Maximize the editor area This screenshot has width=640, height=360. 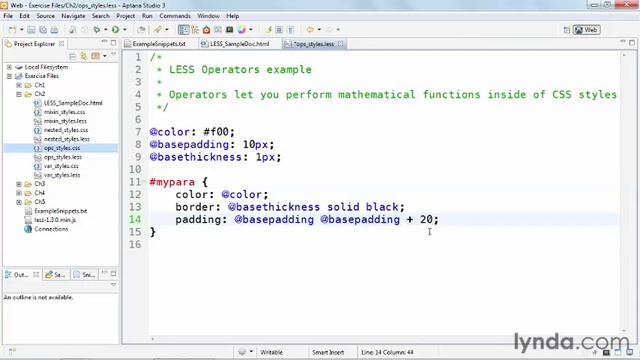click(x=632, y=42)
